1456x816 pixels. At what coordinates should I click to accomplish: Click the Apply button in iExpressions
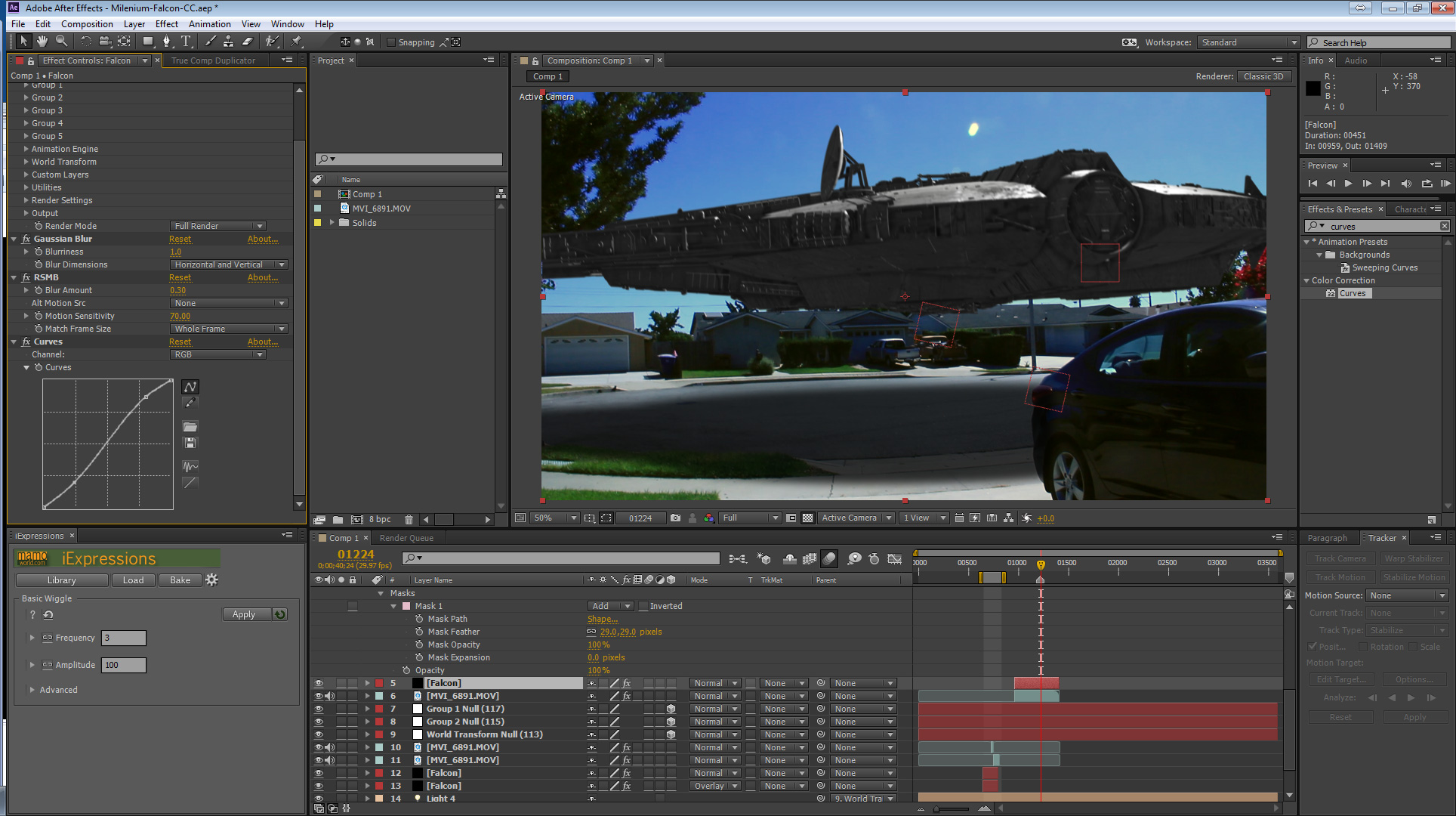coord(244,614)
